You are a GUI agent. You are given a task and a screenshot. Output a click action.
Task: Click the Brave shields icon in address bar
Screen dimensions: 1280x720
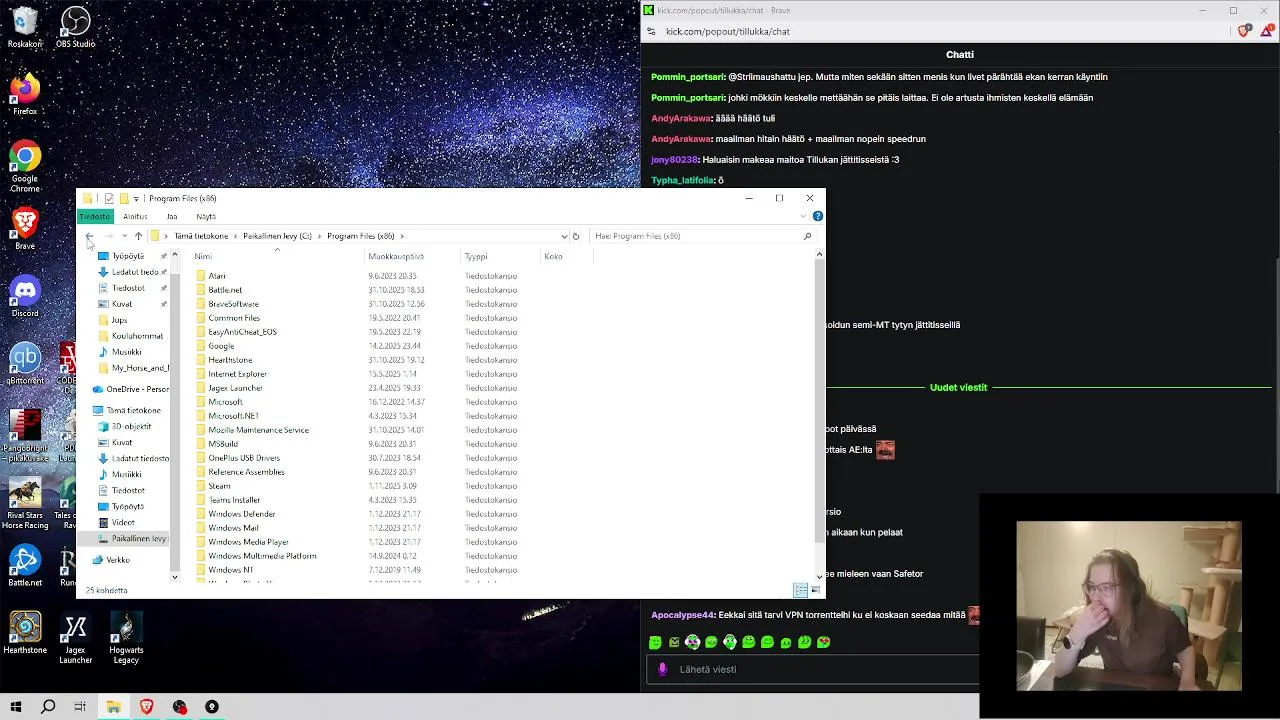(1243, 31)
